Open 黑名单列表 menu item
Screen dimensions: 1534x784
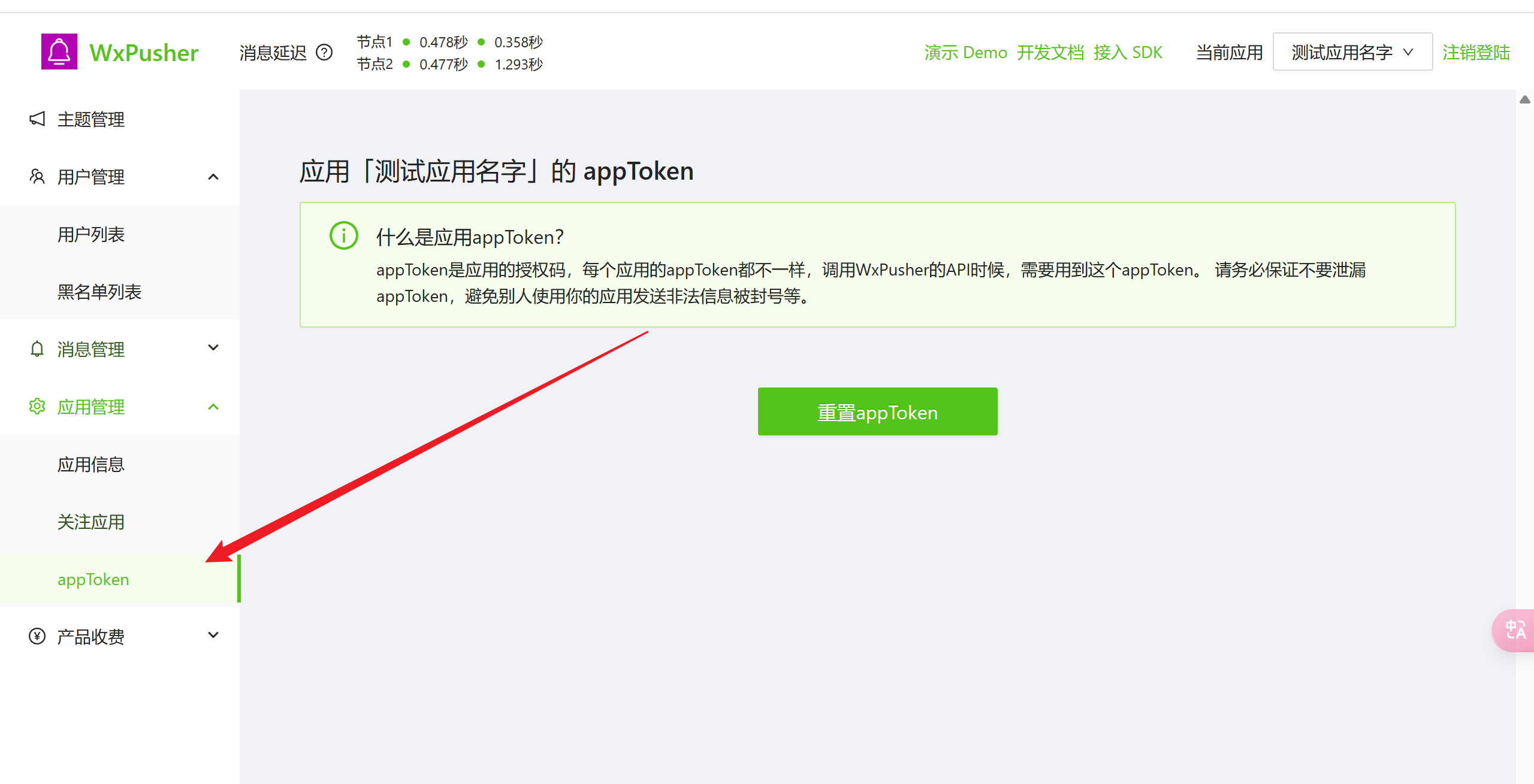(x=99, y=292)
